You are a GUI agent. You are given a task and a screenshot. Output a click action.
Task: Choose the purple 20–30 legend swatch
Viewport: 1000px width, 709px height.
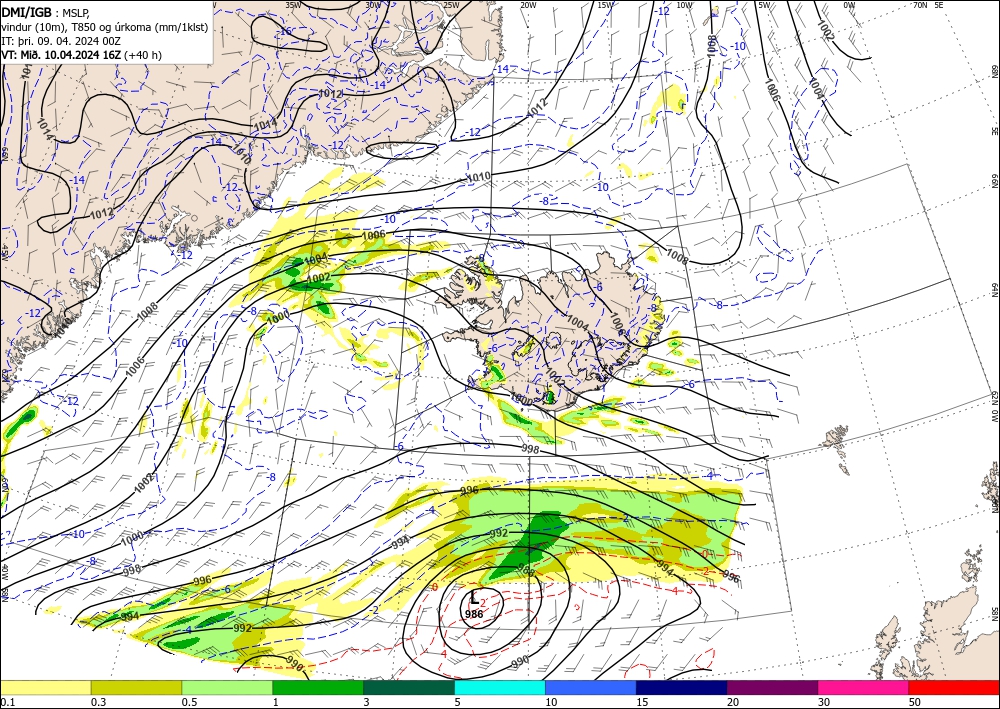coord(772,687)
